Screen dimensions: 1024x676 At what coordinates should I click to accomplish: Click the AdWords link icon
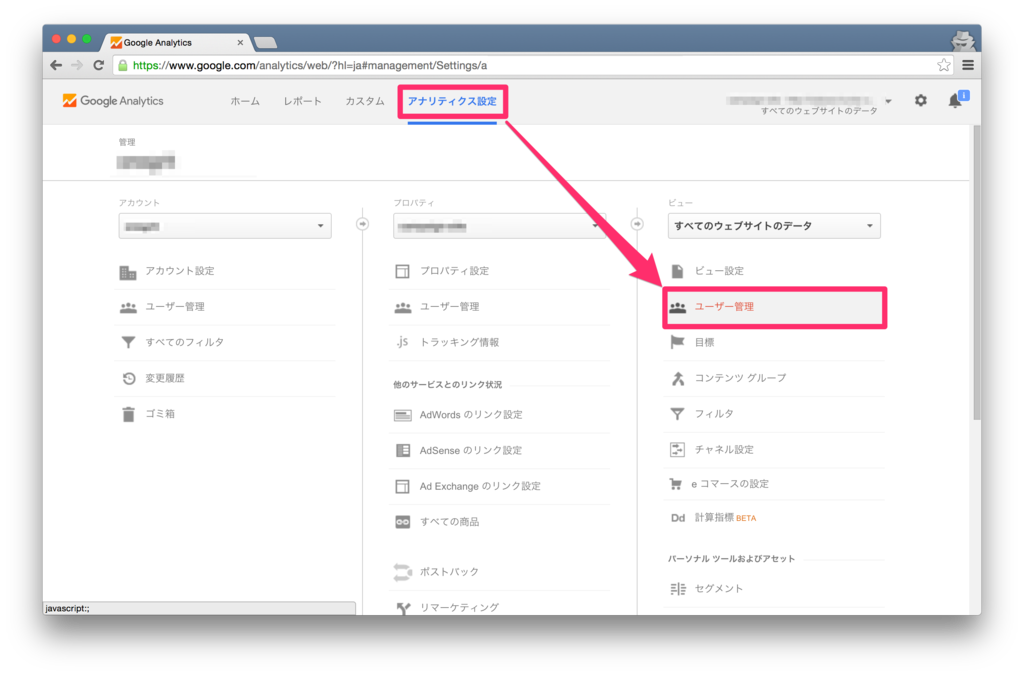402,415
